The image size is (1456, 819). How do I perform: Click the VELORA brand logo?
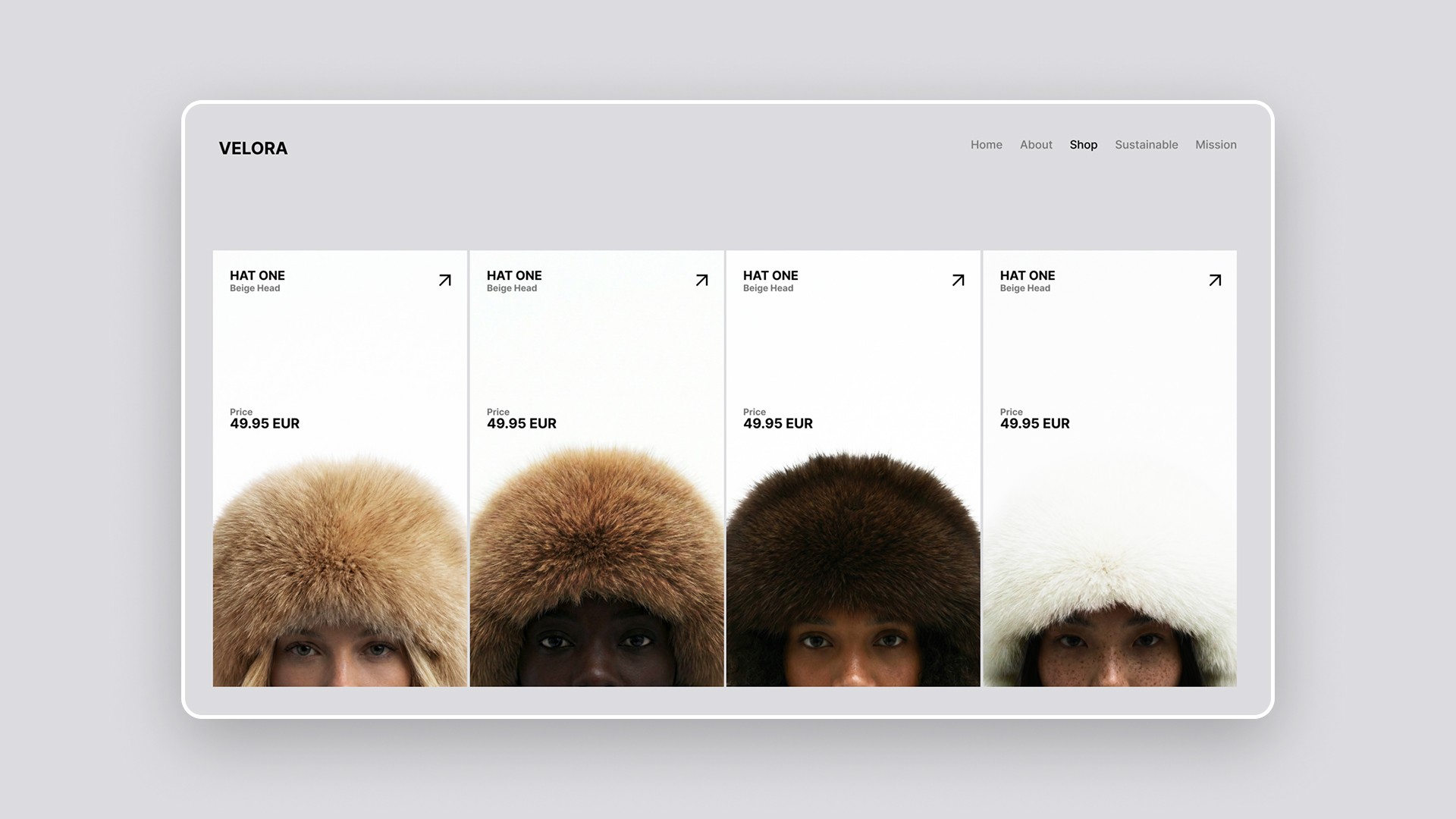pos(253,149)
